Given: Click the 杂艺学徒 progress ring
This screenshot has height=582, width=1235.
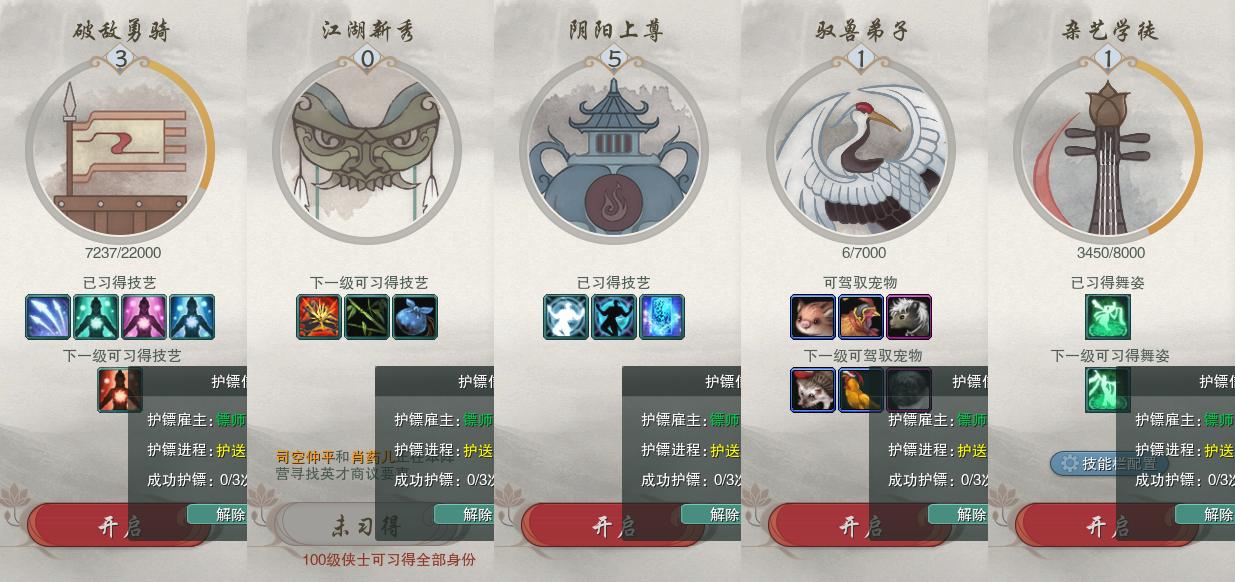Looking at the screenshot, I should 1108,147.
